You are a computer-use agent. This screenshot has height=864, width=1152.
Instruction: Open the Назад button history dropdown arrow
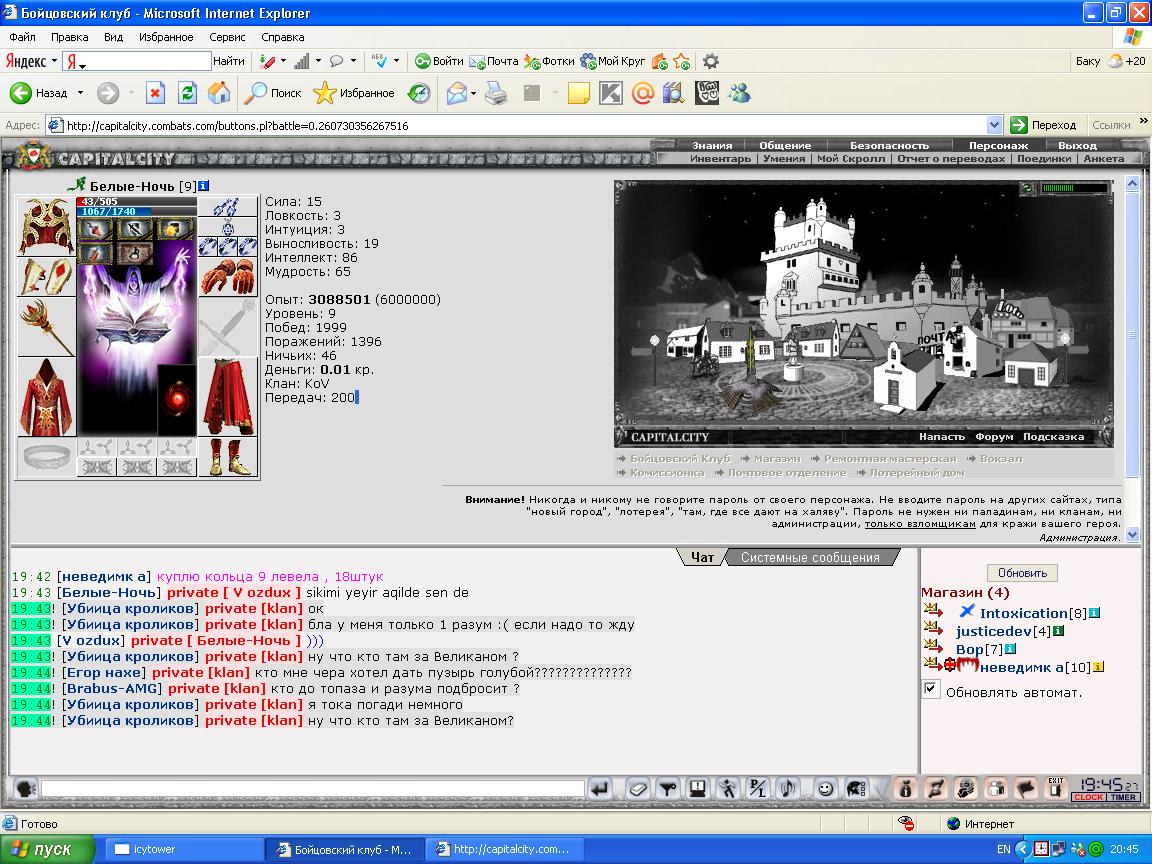(x=80, y=93)
